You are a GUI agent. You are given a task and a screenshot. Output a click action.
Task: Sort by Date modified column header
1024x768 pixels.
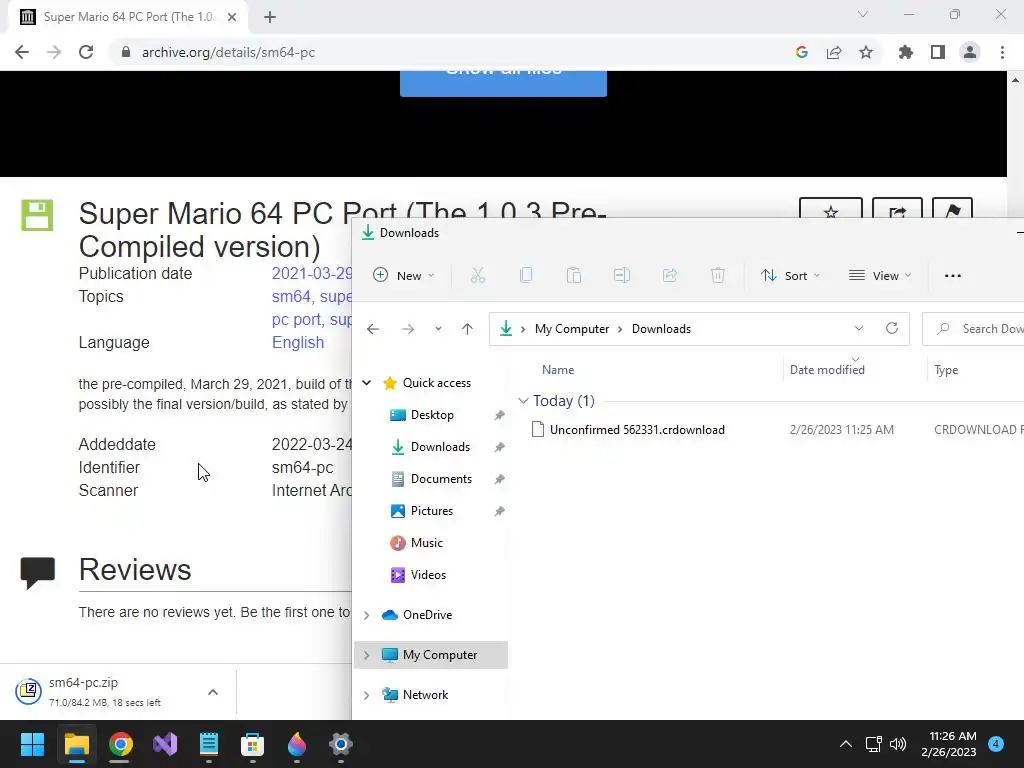pos(827,370)
